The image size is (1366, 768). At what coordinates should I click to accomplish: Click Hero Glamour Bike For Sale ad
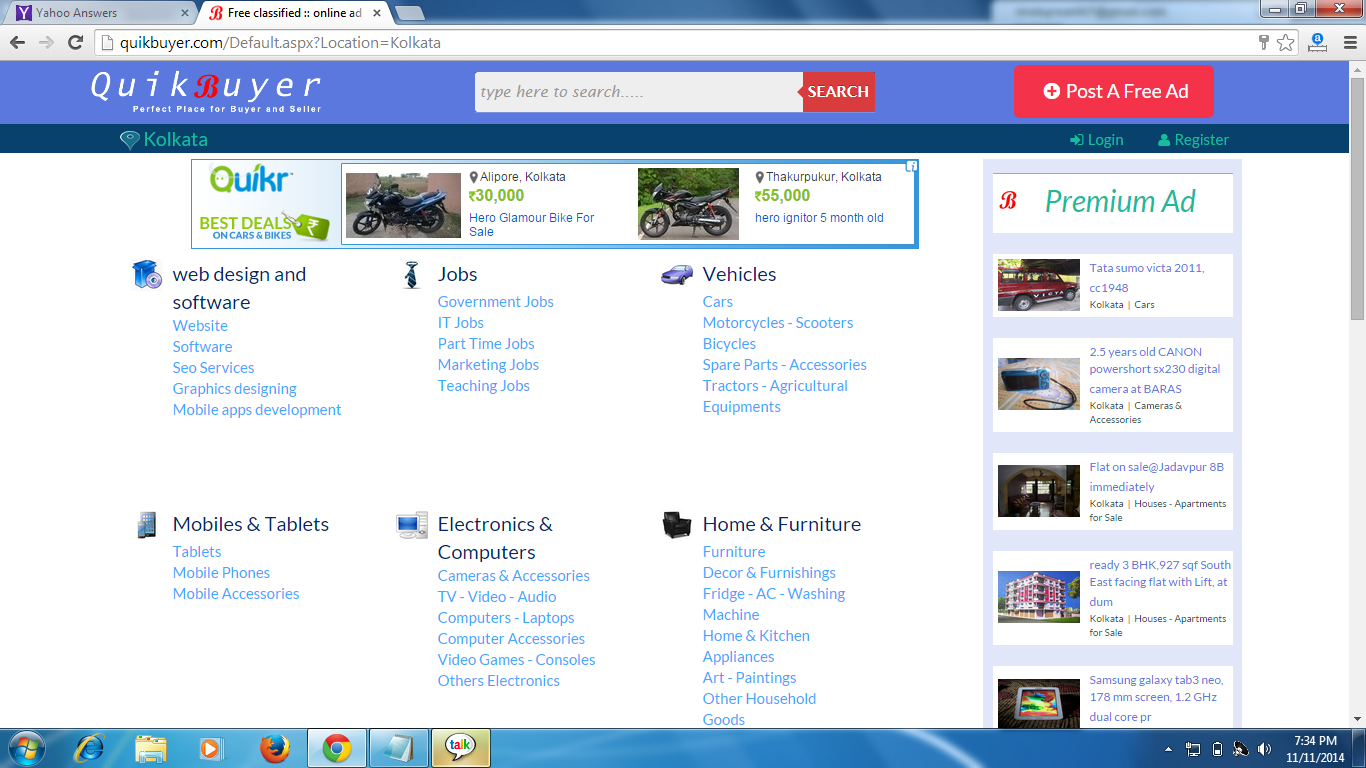531,224
